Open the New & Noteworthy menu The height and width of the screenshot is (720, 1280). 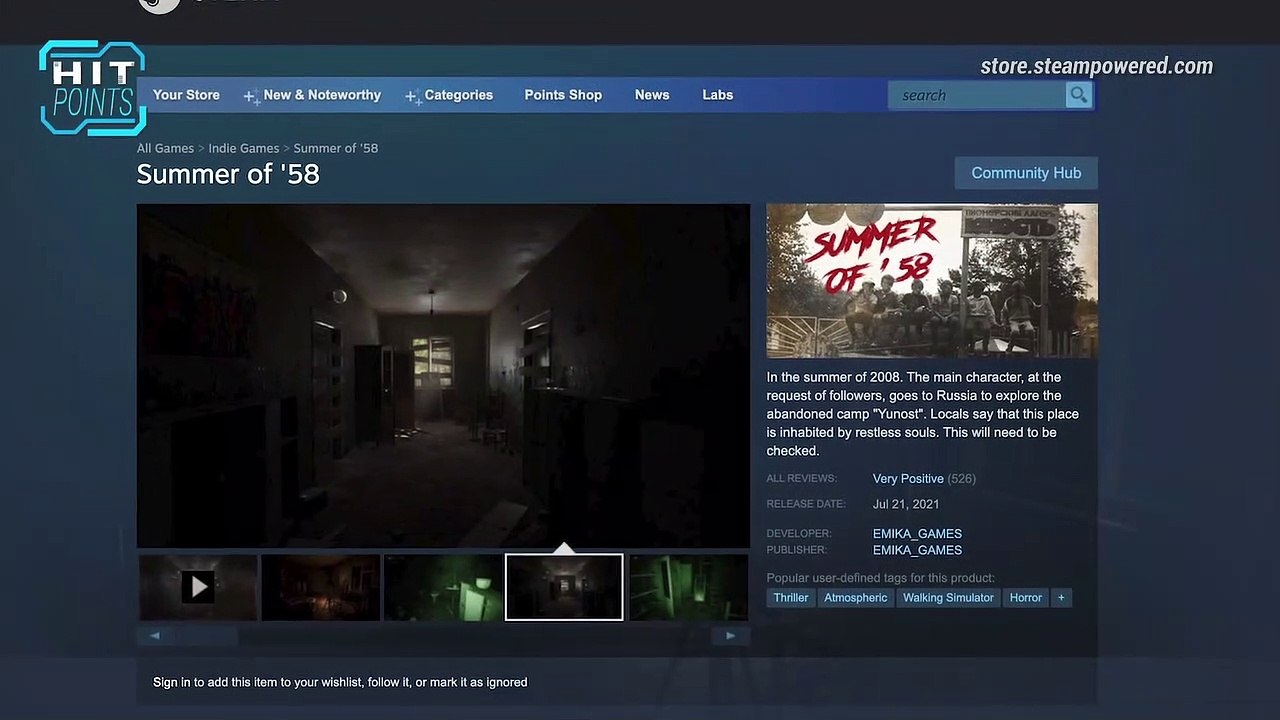(312, 95)
